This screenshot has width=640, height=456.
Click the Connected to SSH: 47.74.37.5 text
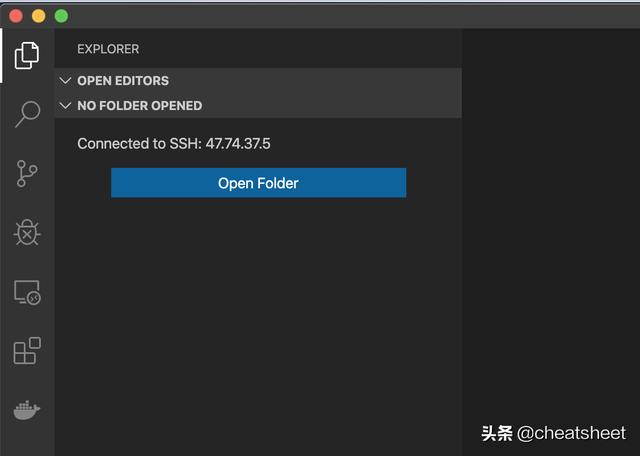click(x=174, y=144)
